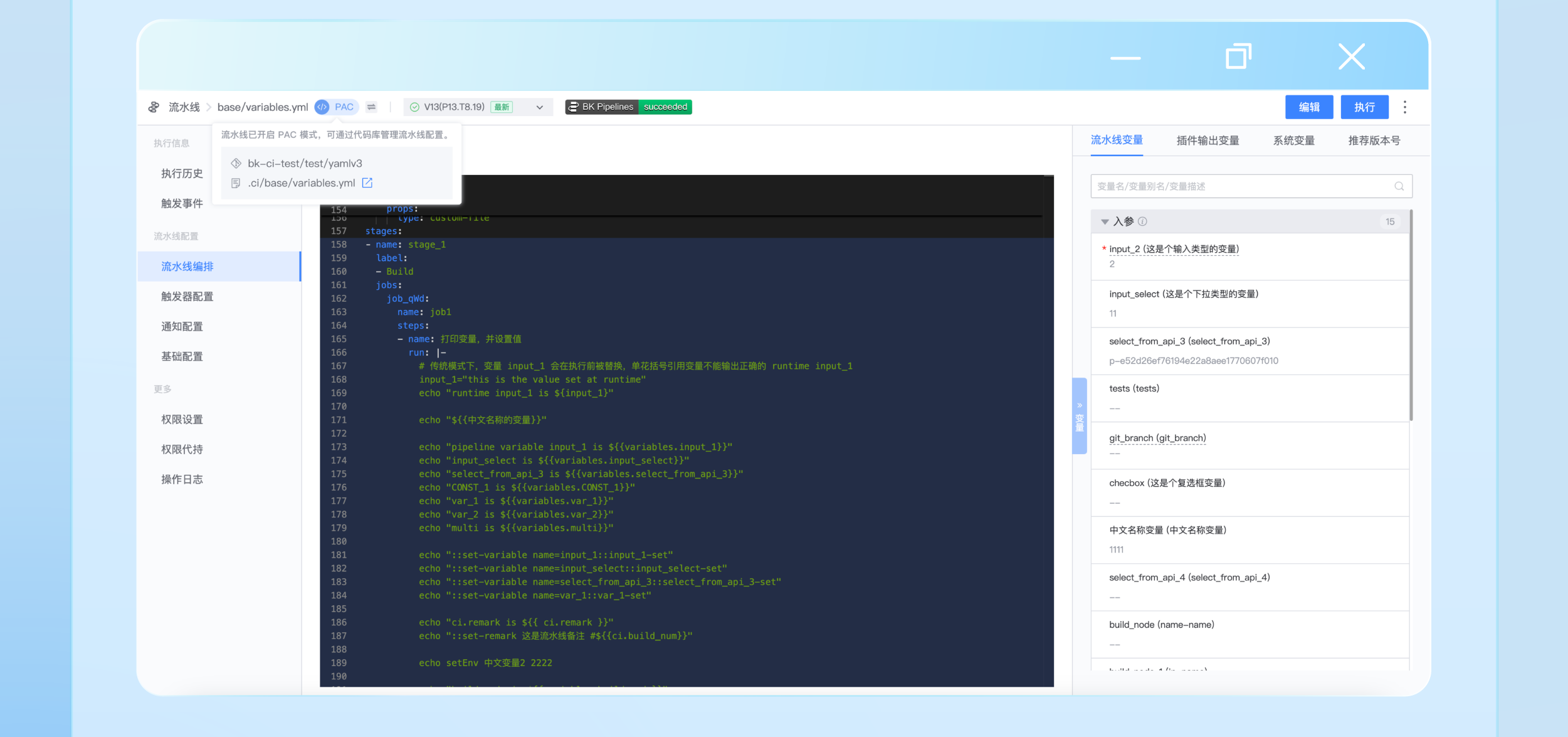
Task: Click the 流水线 breadcrumb link
Action: (184, 107)
